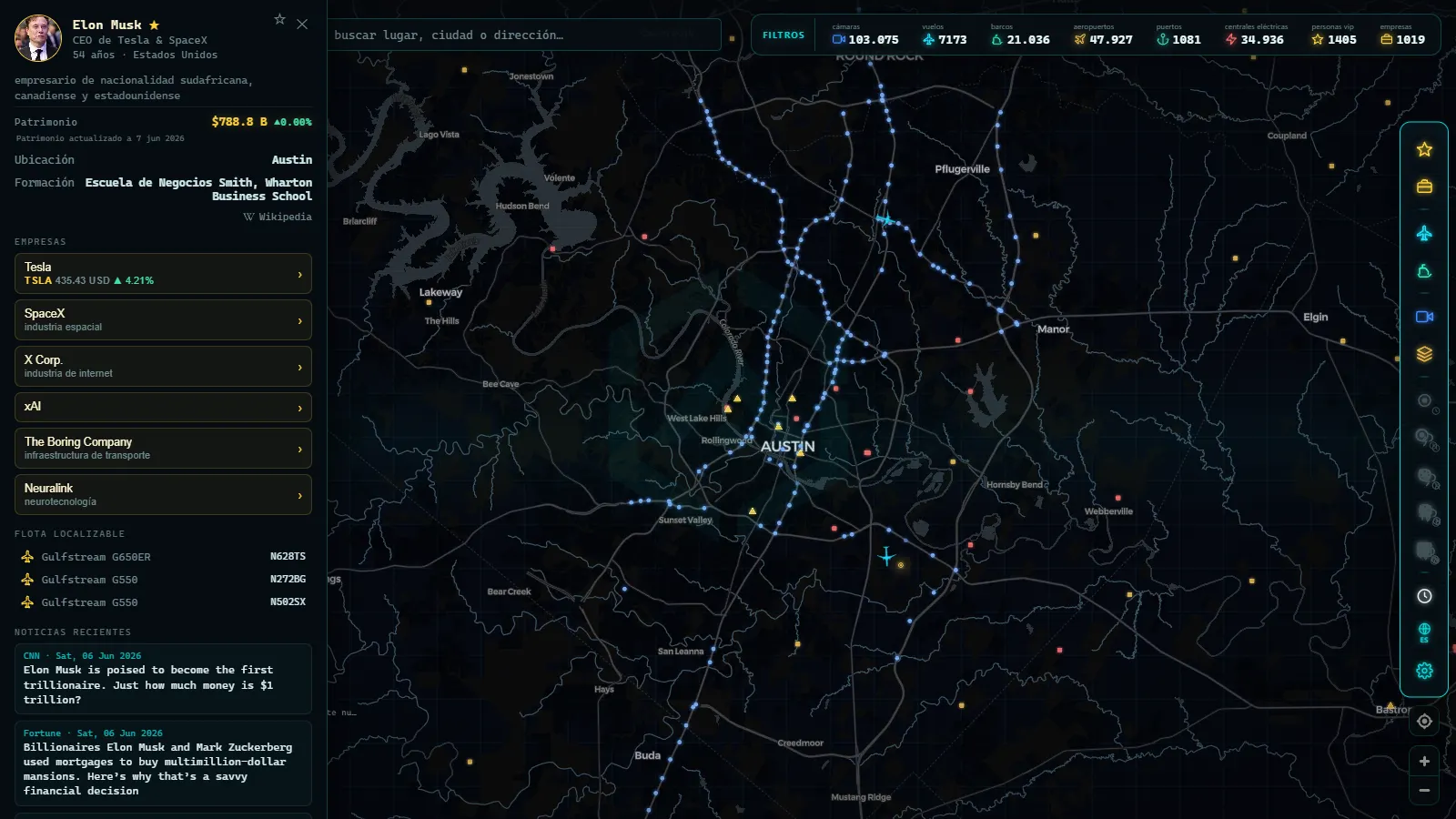Zoom out with the minus map button
Screen dimensions: 1456x819
1424,791
